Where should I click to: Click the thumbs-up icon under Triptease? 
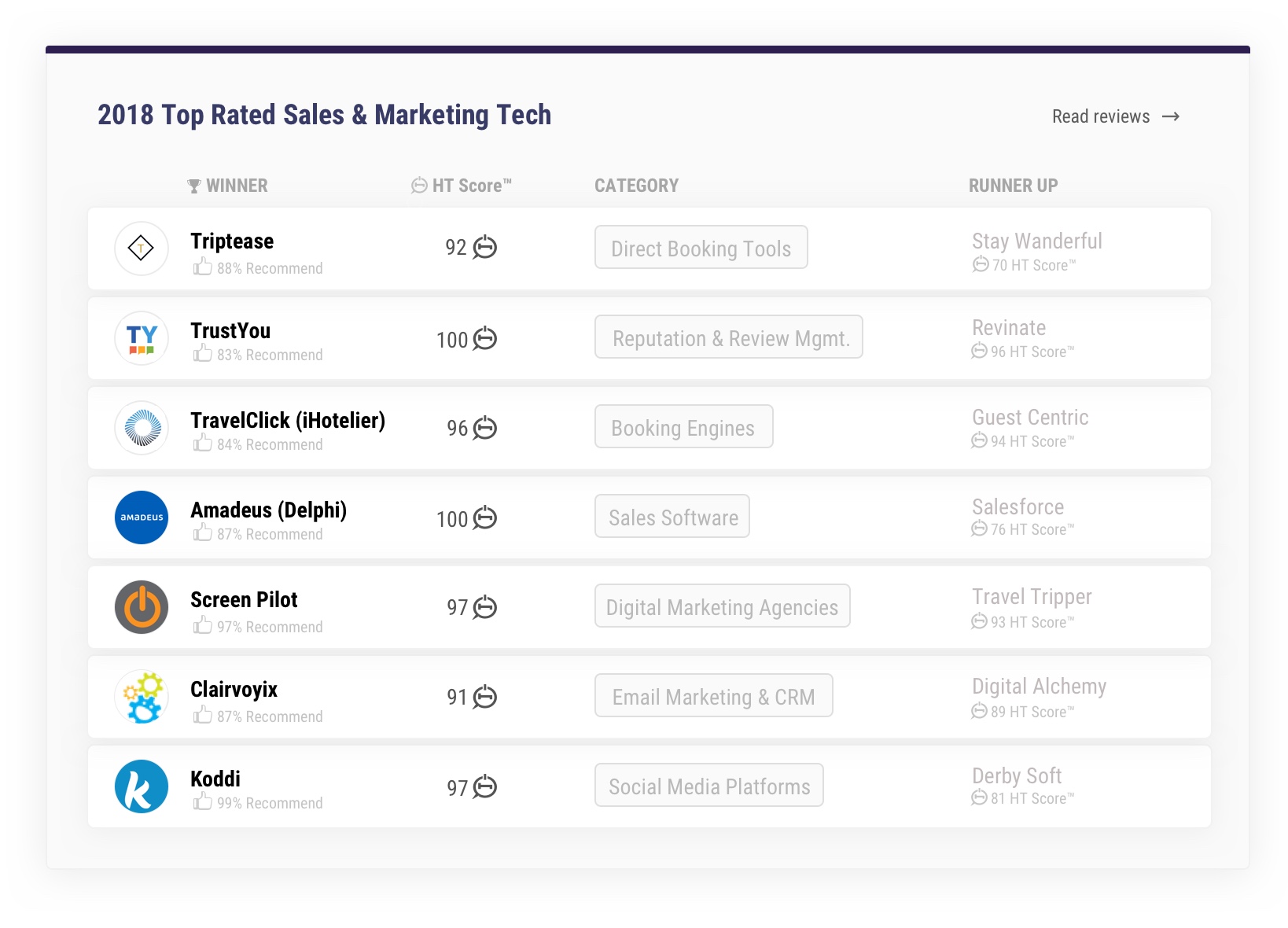pos(202,267)
